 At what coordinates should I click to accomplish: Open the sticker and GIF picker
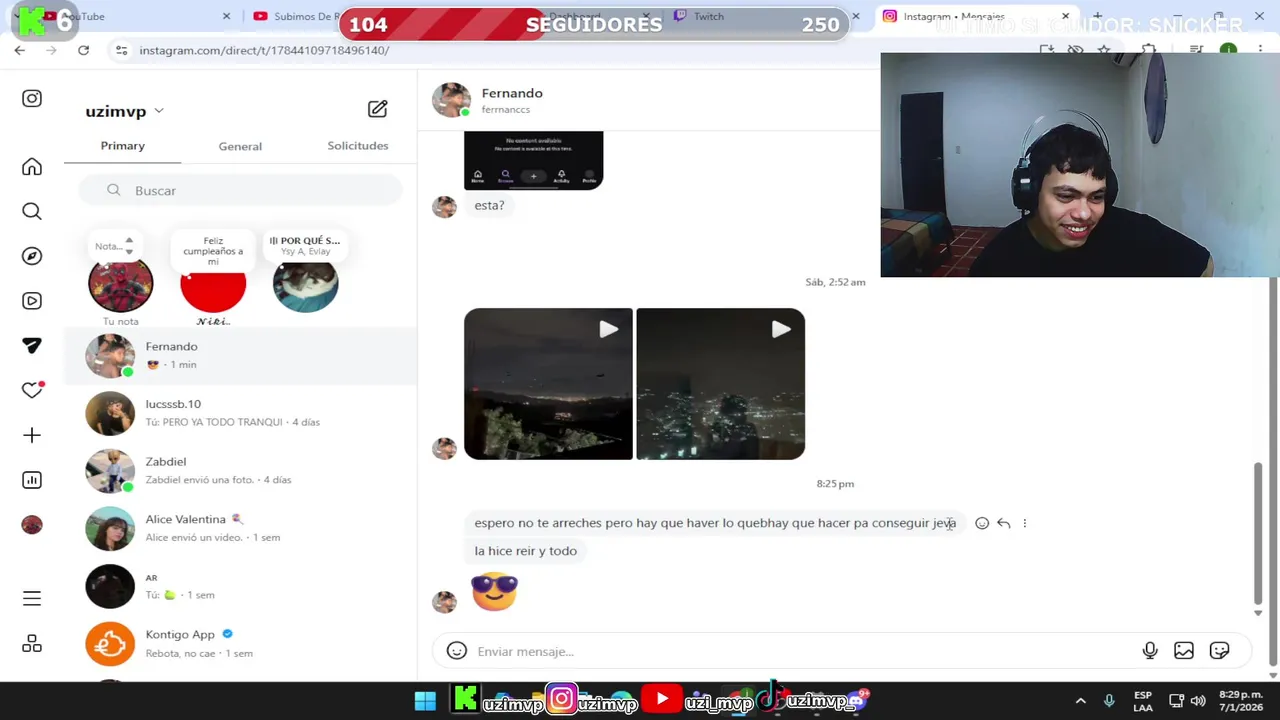click(x=1219, y=651)
